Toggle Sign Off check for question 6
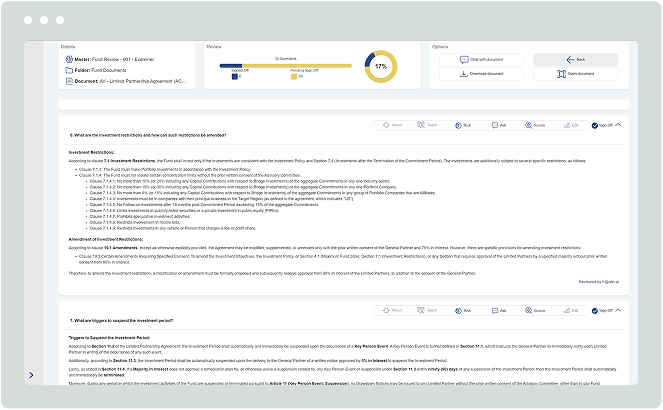 tap(596, 126)
